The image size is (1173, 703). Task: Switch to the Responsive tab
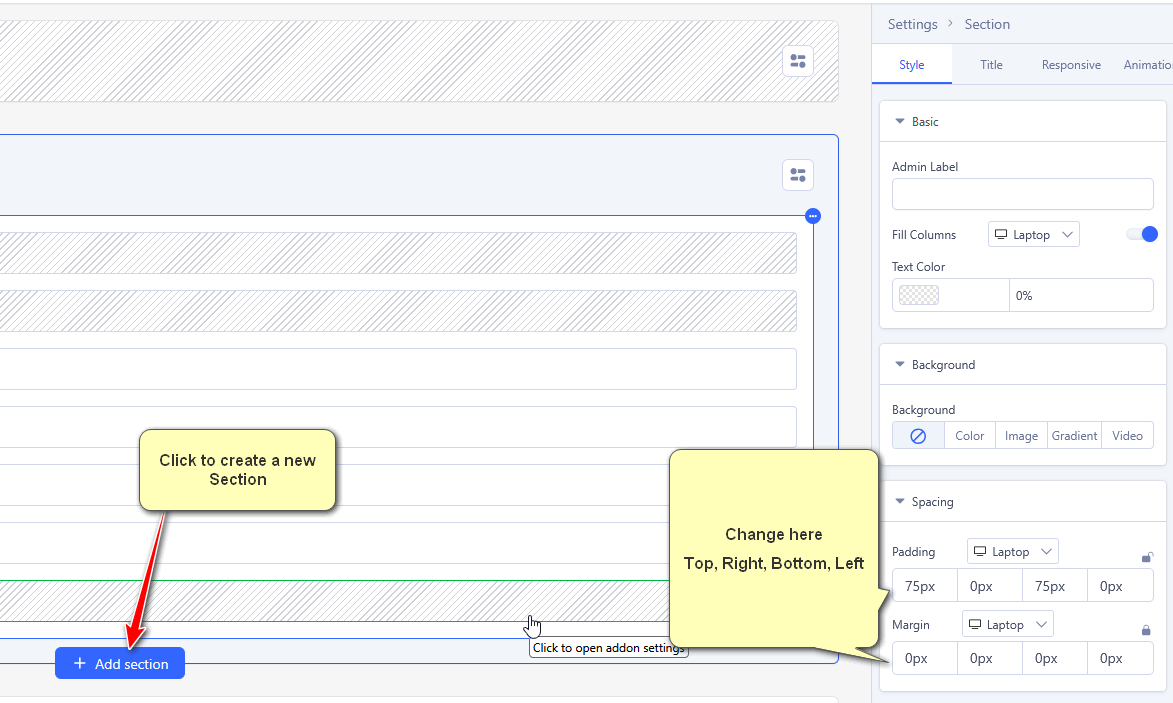pyautogui.click(x=1071, y=65)
